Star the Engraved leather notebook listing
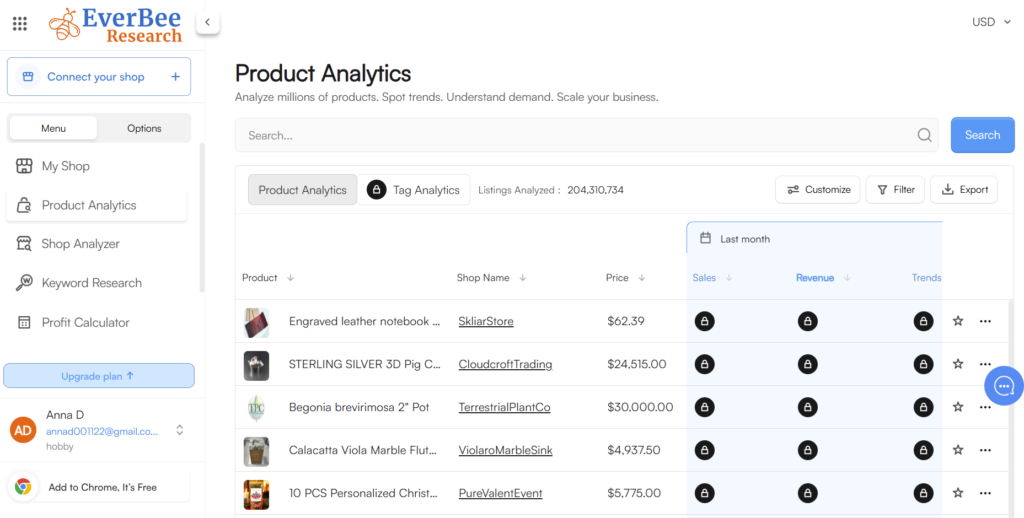Viewport: 1024px width, 518px height. [958, 321]
